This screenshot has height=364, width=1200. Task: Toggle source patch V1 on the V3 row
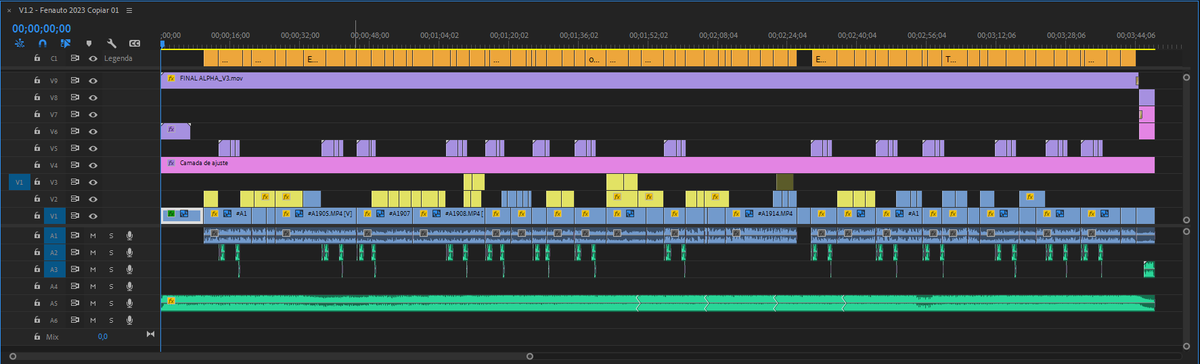[x=18, y=182]
